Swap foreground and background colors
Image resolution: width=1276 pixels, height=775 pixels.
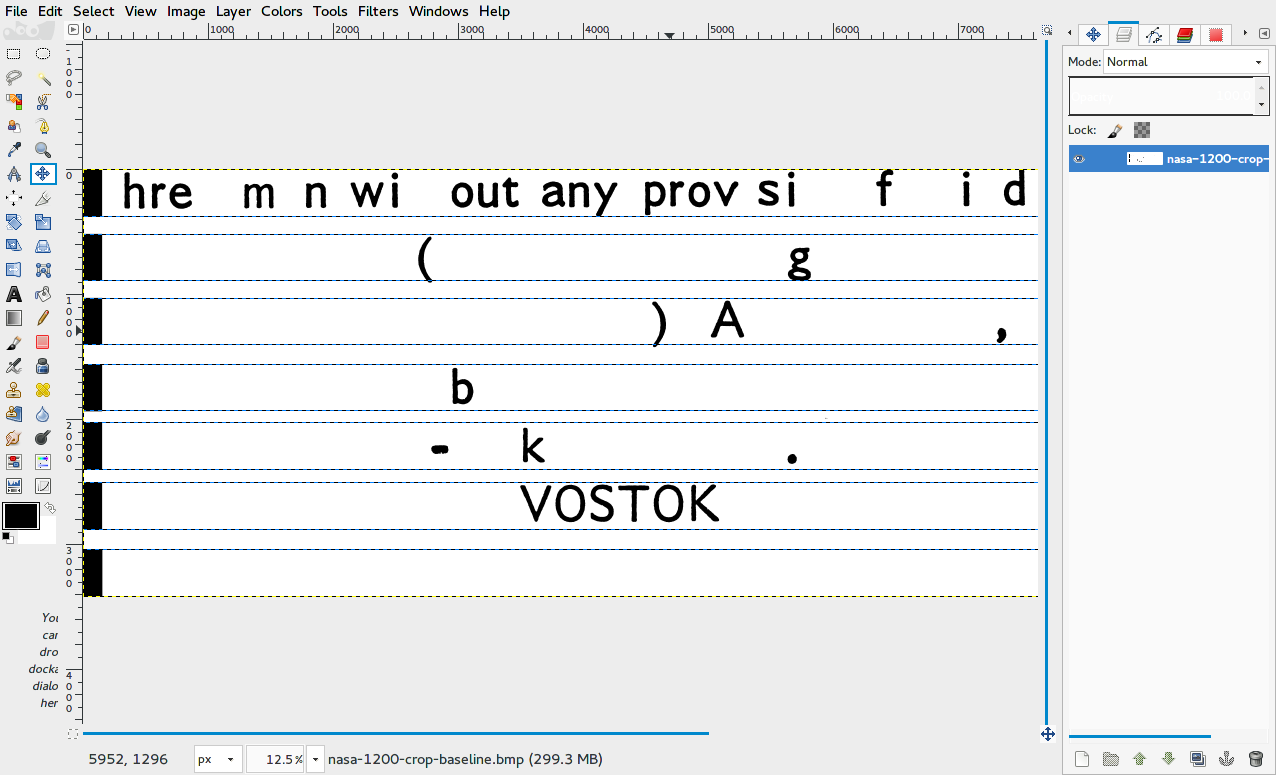49,509
